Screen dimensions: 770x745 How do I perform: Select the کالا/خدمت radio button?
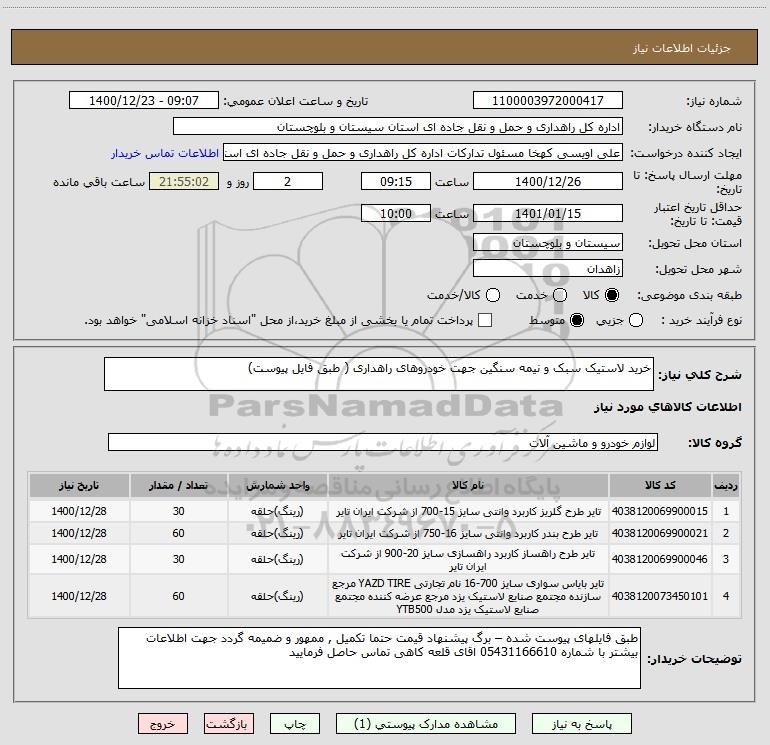[x=493, y=295]
